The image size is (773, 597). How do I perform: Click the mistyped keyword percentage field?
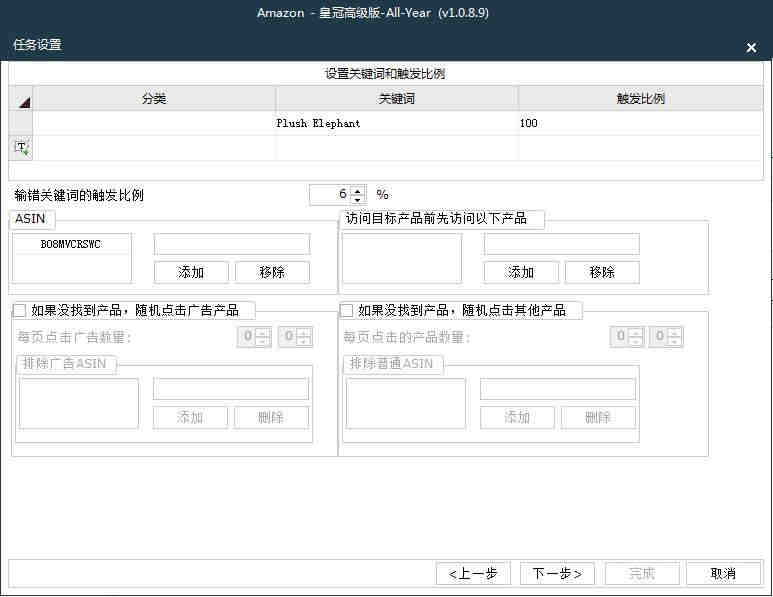pyautogui.click(x=330, y=194)
